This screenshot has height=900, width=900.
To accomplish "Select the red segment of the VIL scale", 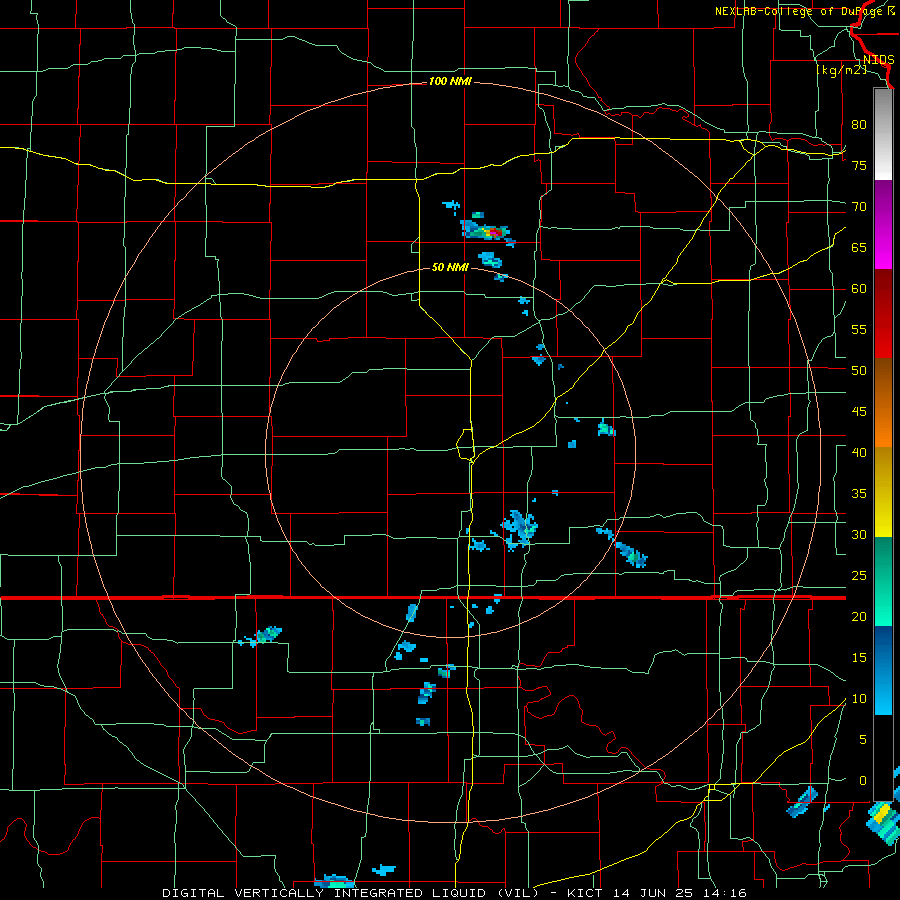I will 883,313.
